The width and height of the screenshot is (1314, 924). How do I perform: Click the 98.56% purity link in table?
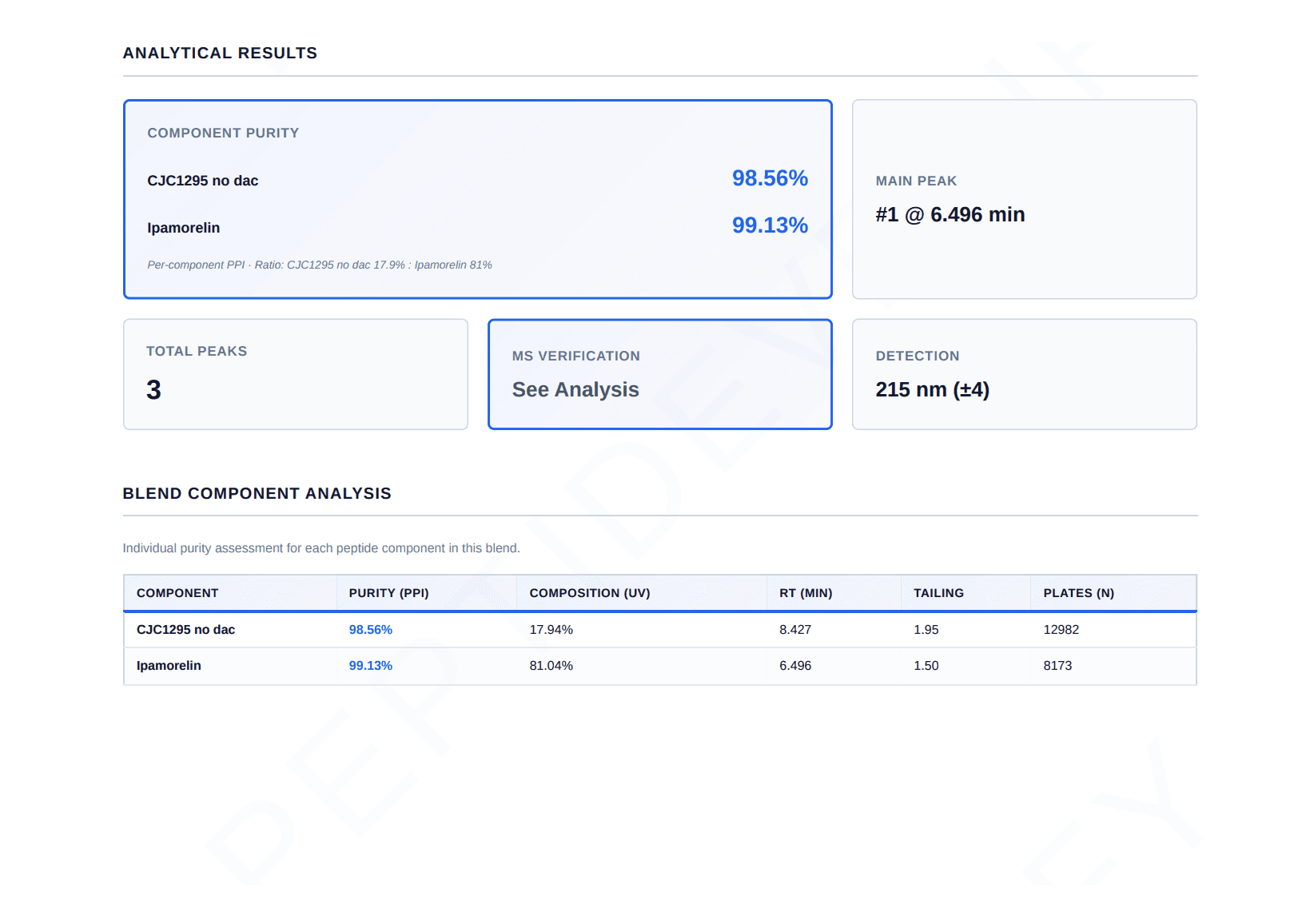[x=370, y=630]
